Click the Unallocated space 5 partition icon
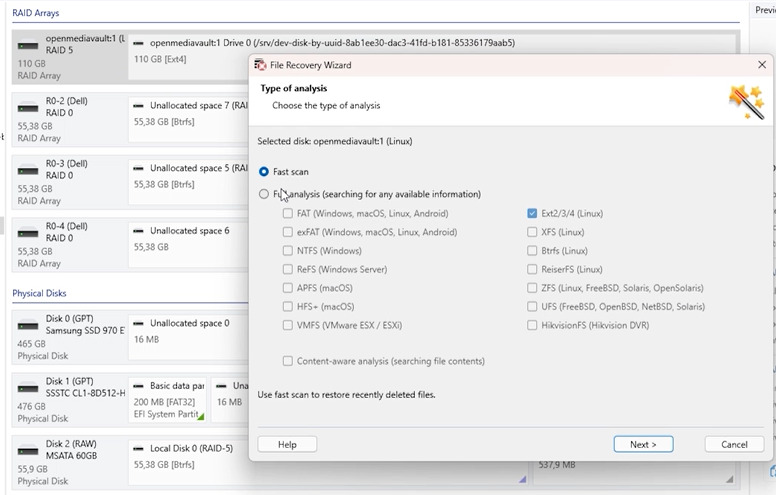The image size is (776, 495). pyautogui.click(x=139, y=169)
